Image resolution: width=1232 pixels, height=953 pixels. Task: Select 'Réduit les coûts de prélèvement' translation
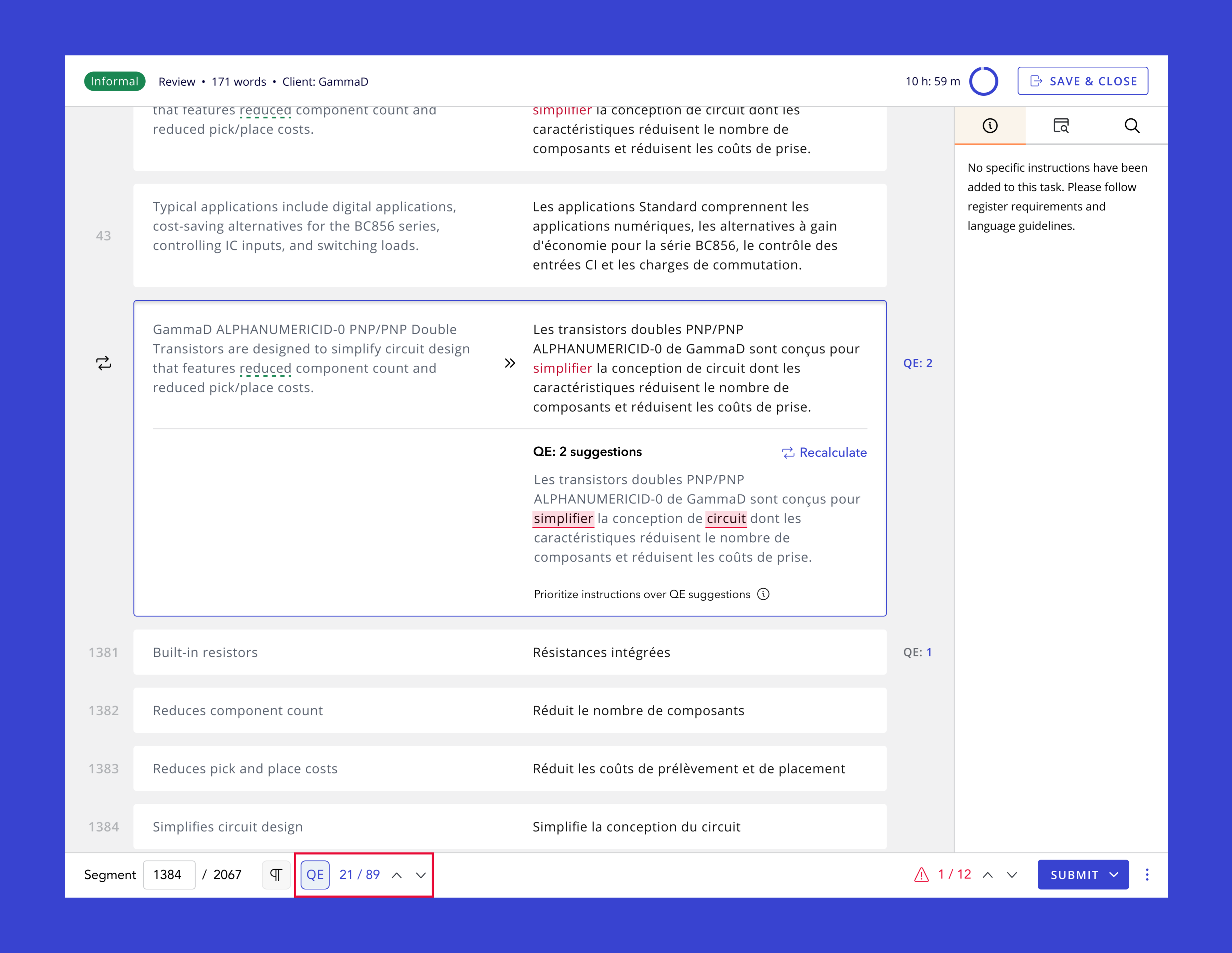(689, 769)
